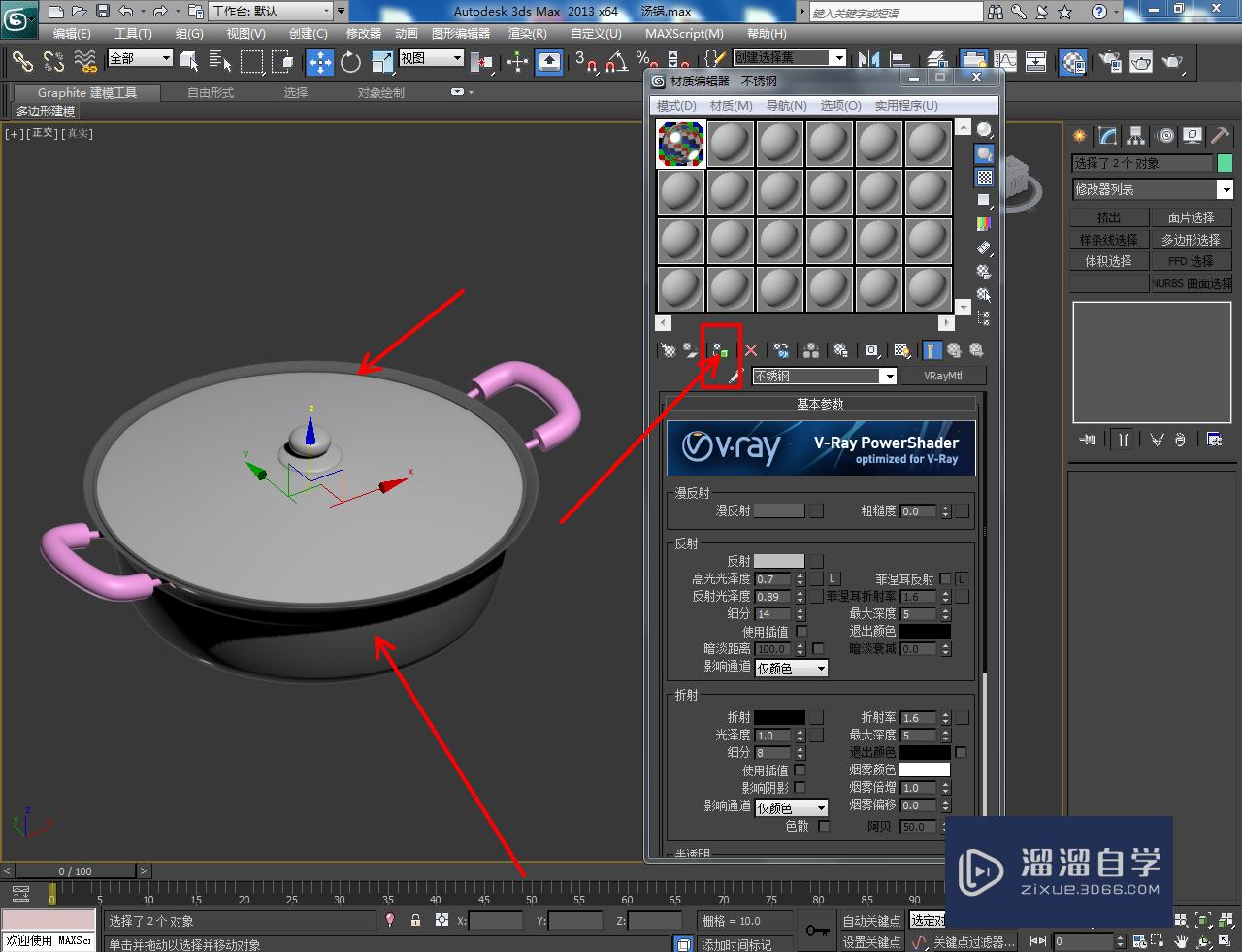Viewport: 1242px width, 952px height.
Task: Collapse the 基本参数 rollout
Action: pyautogui.click(x=820, y=404)
